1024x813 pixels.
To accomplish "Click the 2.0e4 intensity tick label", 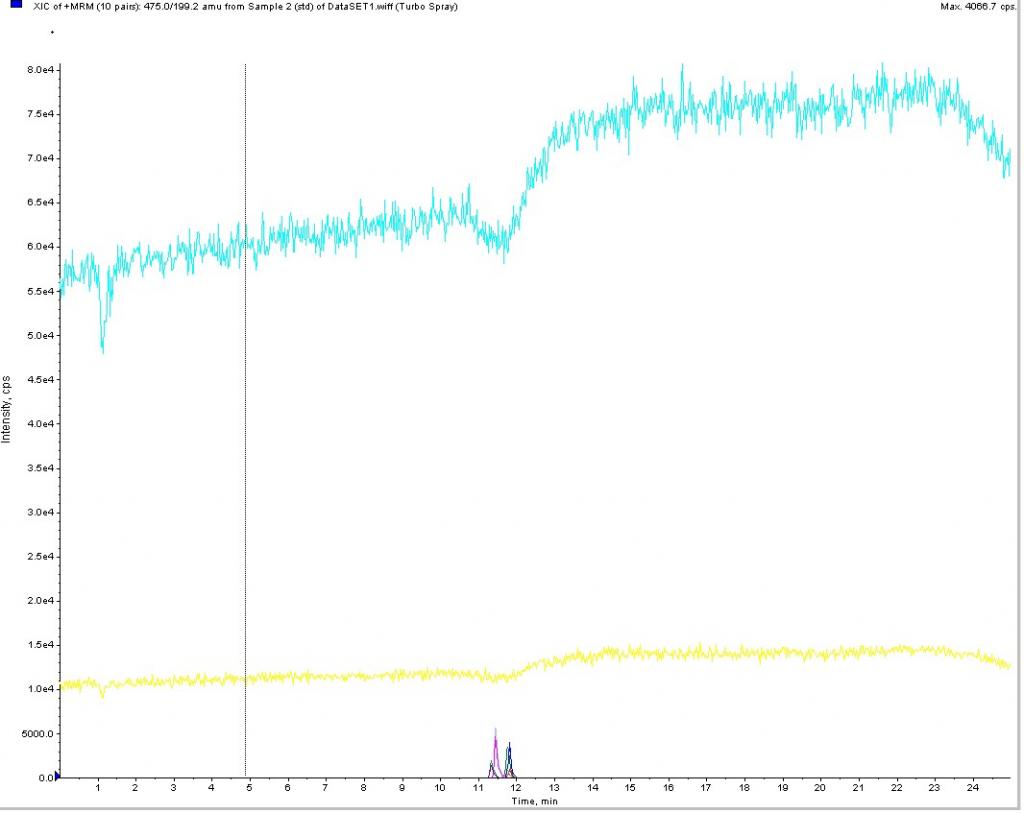I will coord(40,601).
